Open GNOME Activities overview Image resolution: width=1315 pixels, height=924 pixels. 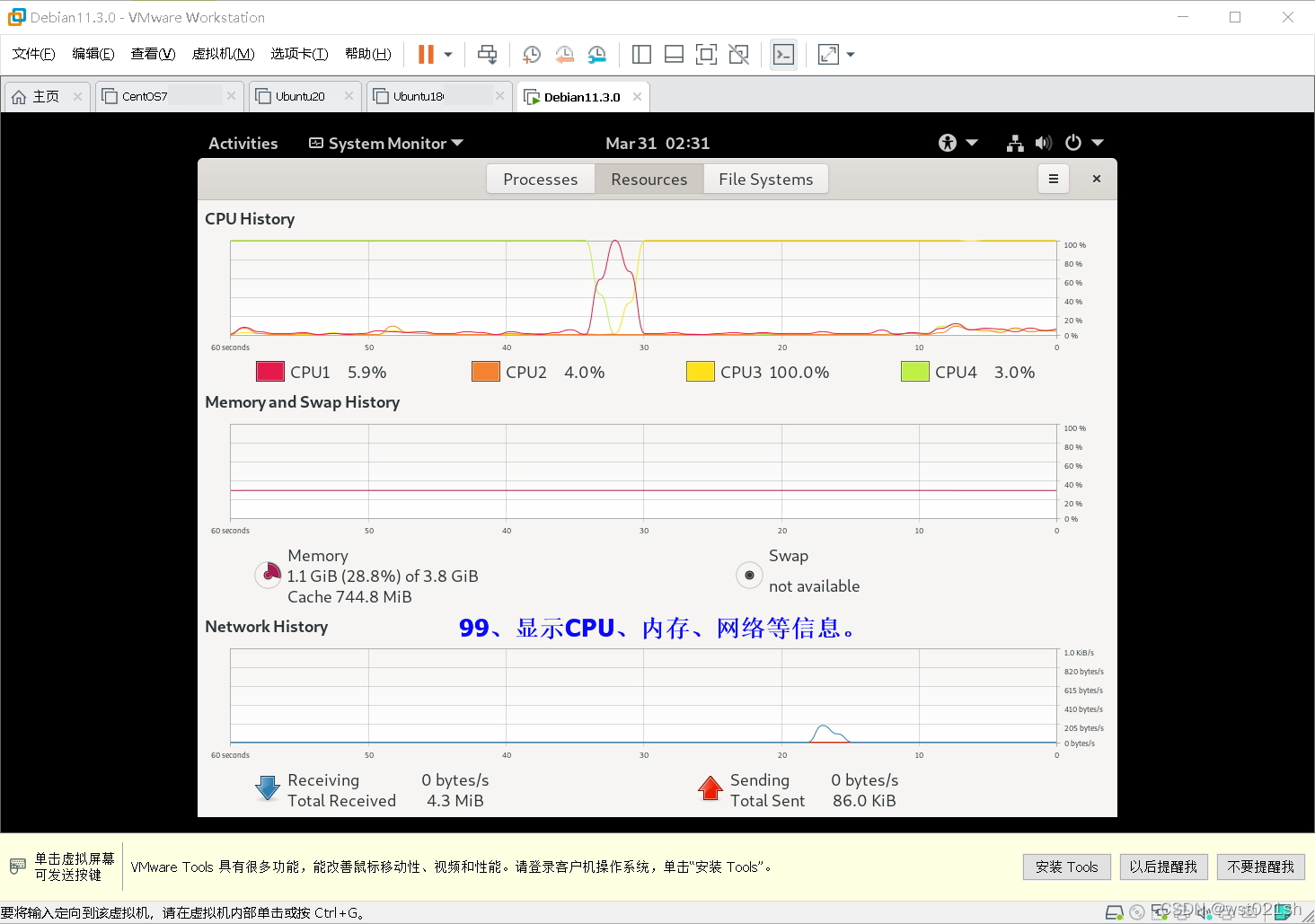pos(243,144)
